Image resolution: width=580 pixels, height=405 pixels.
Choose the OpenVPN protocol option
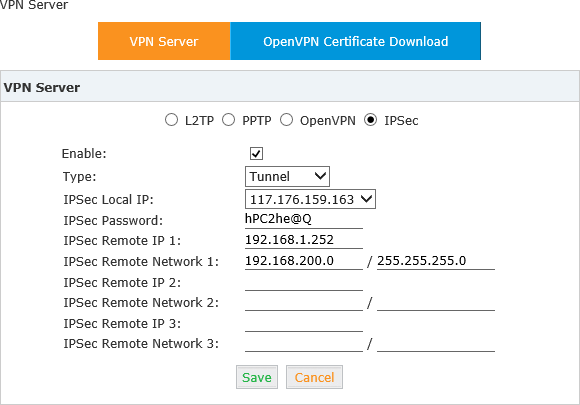click(x=286, y=120)
